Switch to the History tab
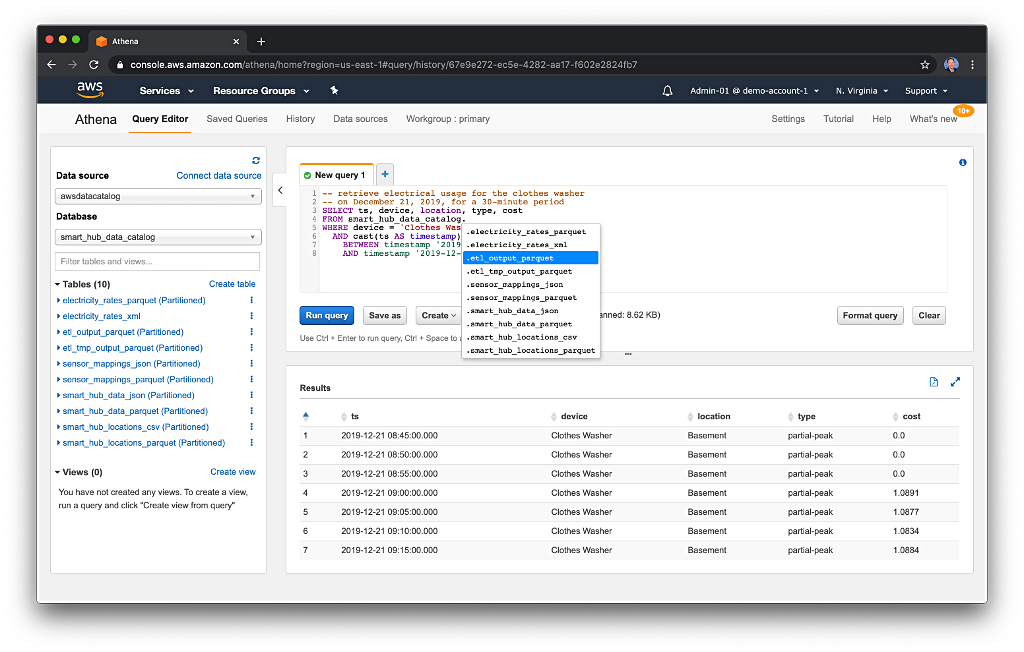Image resolution: width=1024 pixels, height=652 pixels. click(x=300, y=119)
